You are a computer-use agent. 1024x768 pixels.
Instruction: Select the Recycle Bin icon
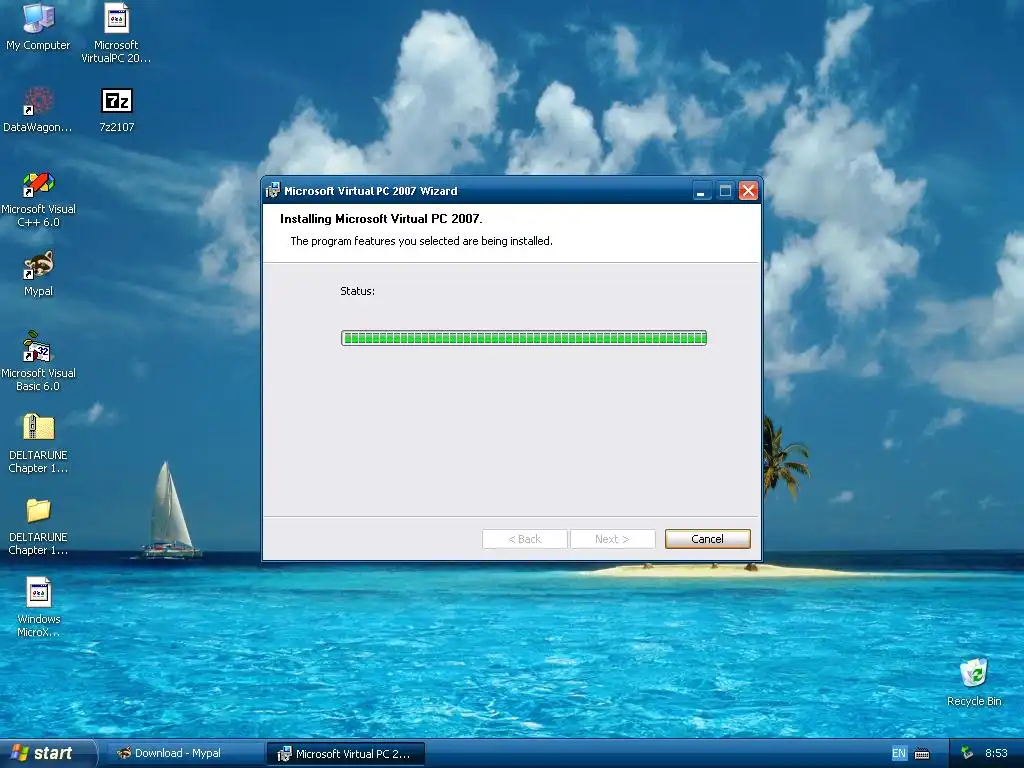click(974, 682)
